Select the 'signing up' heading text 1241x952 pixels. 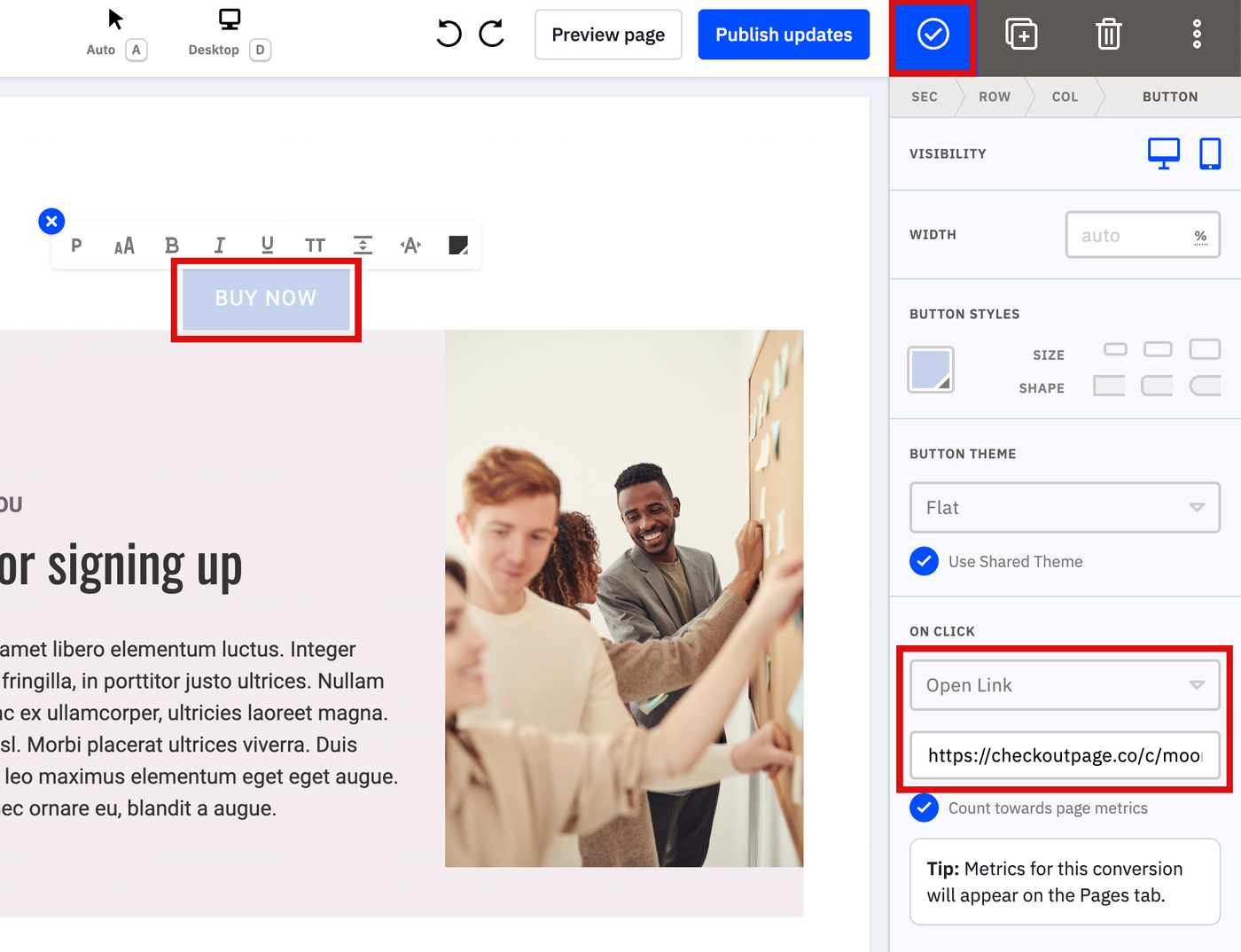(x=144, y=567)
